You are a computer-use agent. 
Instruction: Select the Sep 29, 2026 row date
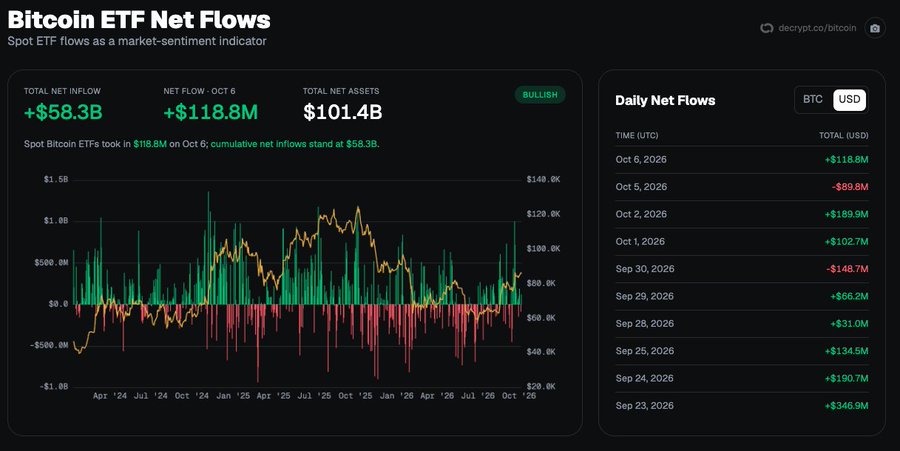(x=645, y=296)
